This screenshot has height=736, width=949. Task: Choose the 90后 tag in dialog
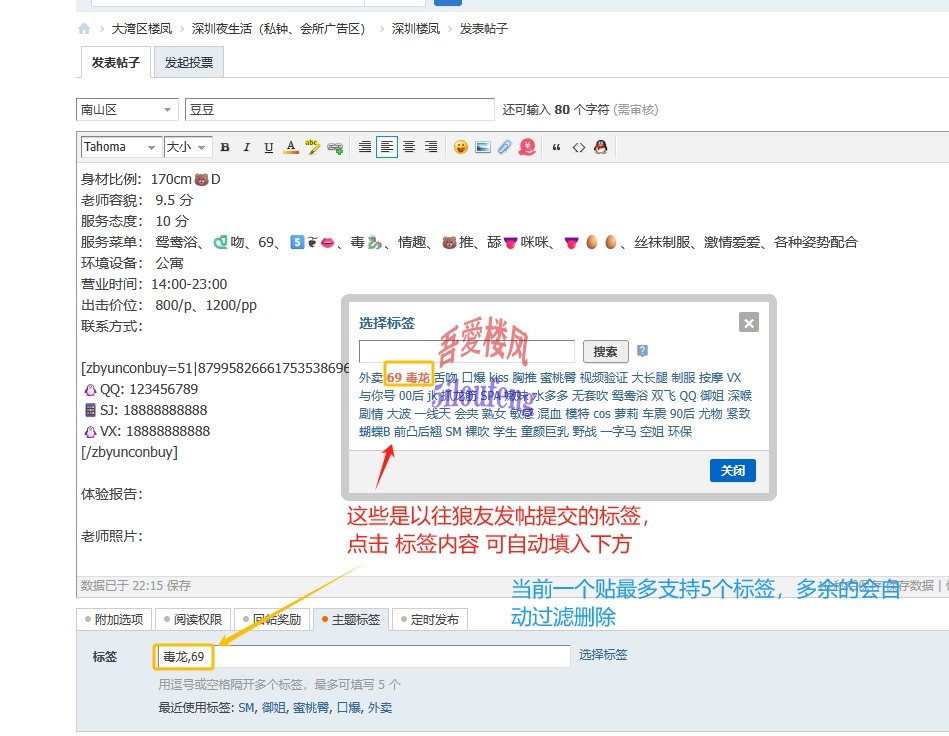[682, 413]
